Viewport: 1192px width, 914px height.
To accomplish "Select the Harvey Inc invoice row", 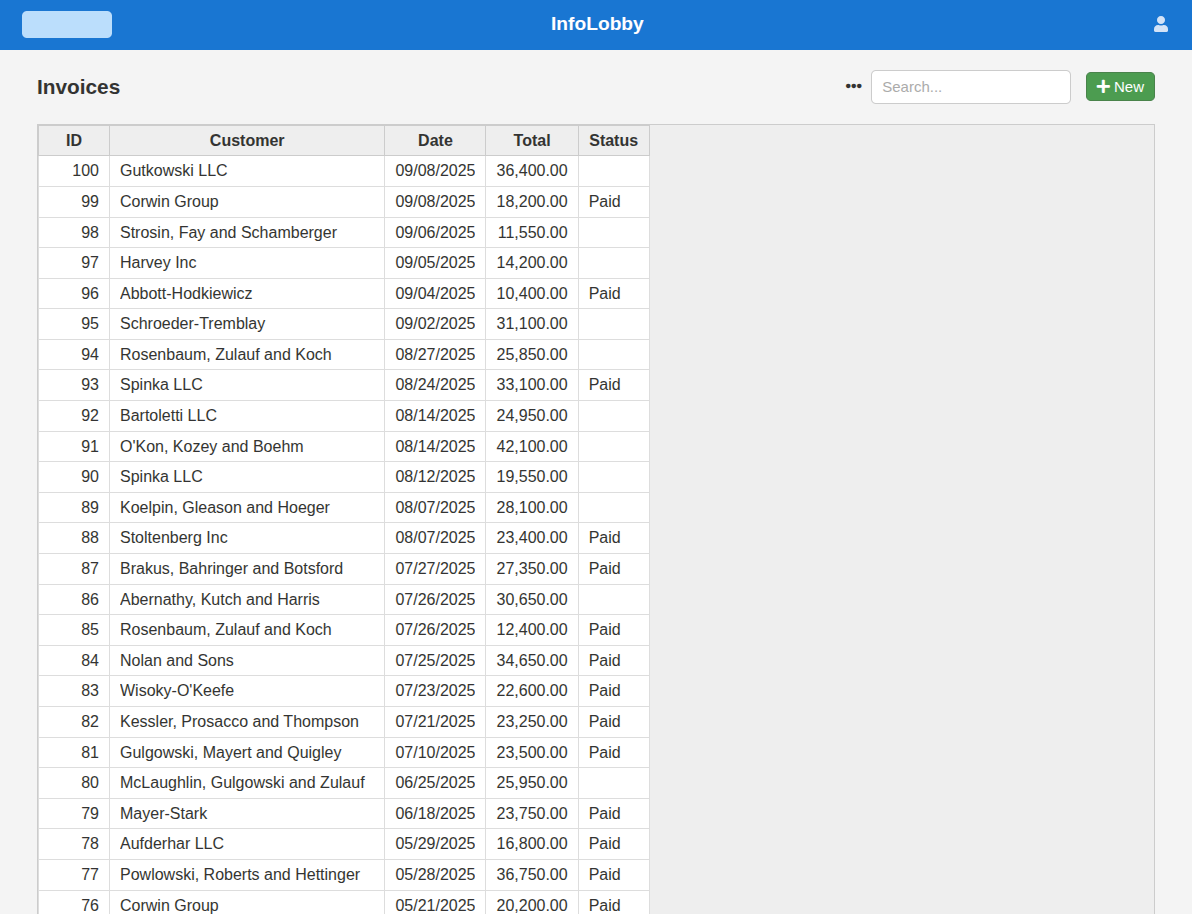I will (x=158, y=263).
